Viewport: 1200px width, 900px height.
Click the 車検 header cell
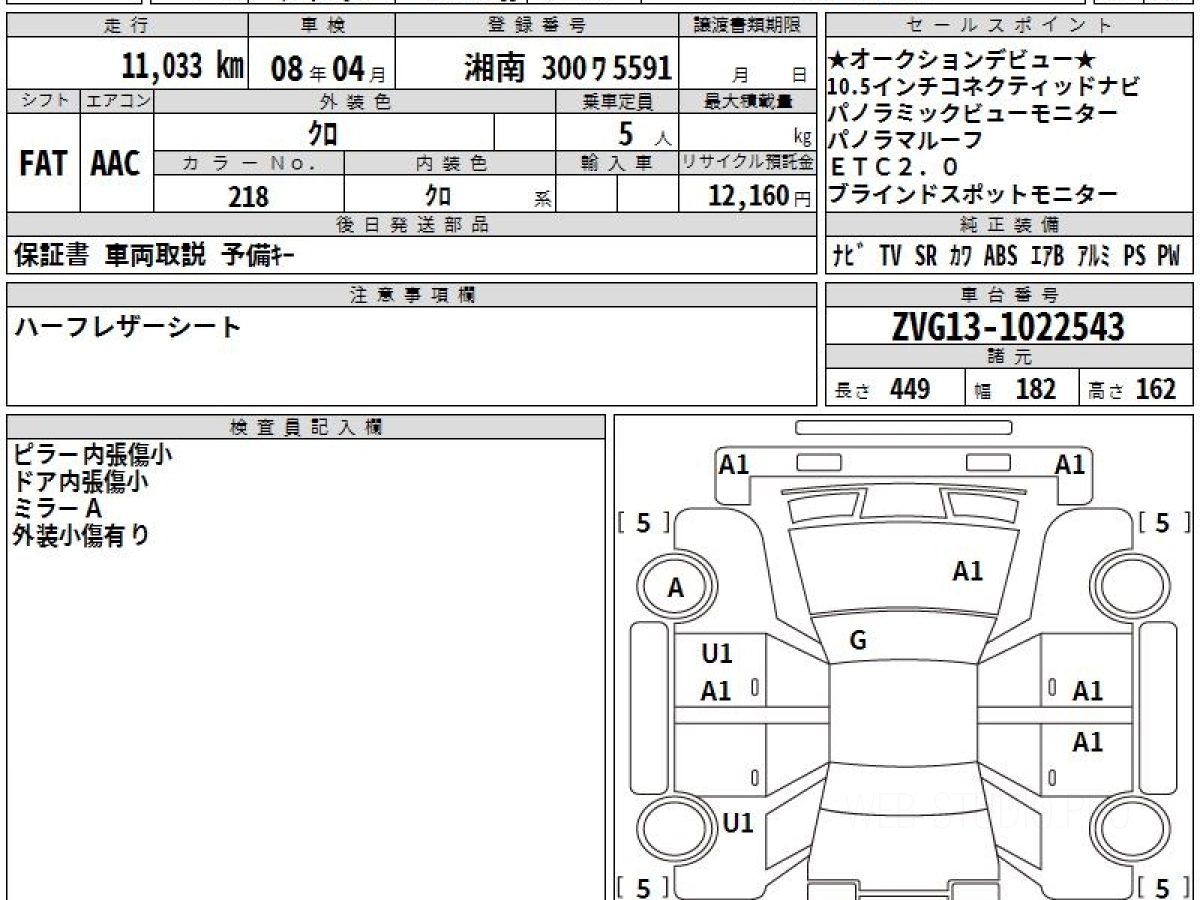[x=321, y=26]
